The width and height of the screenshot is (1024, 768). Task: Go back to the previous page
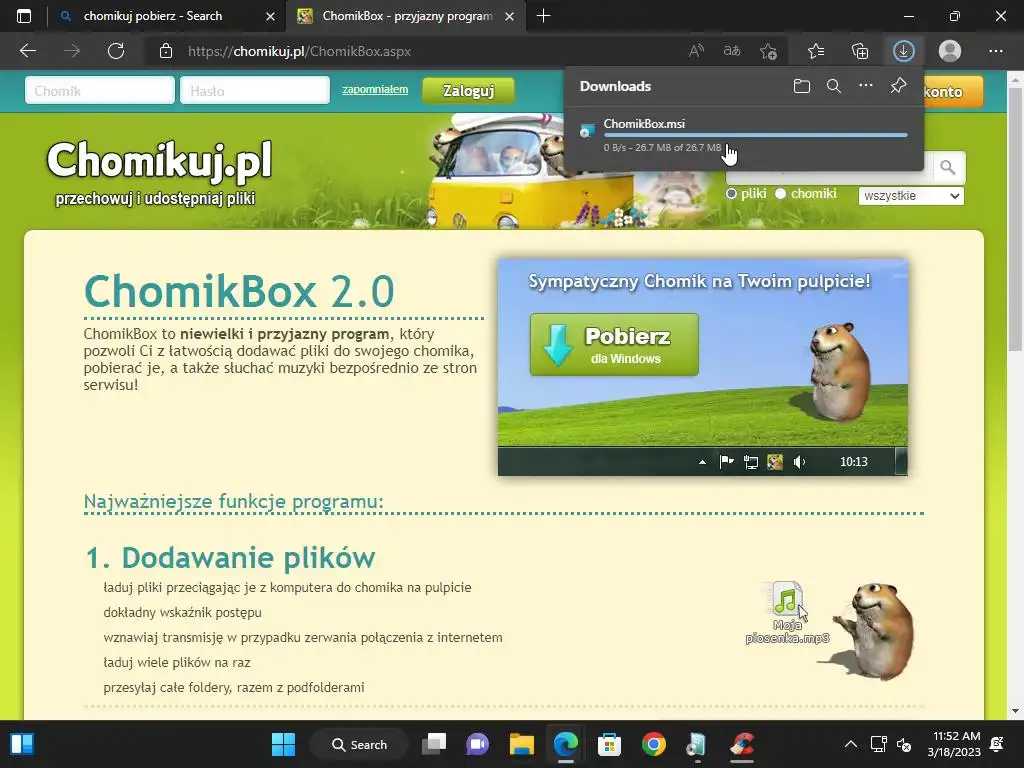(28, 51)
